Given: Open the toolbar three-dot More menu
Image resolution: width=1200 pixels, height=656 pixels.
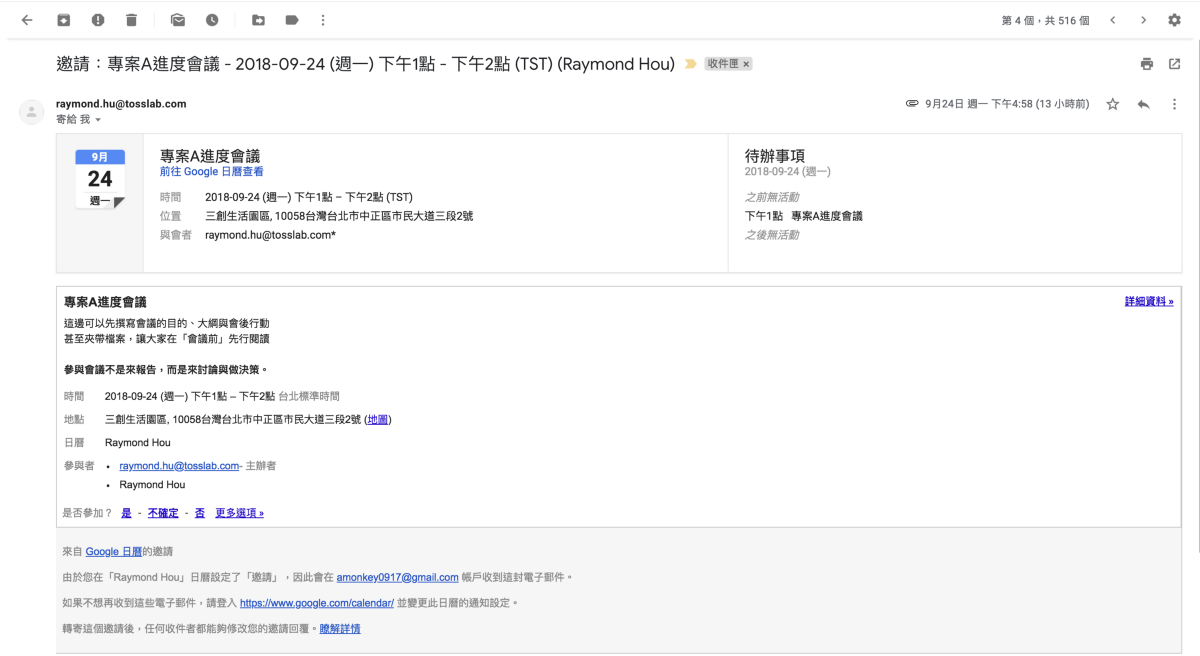Looking at the screenshot, I should pyautogui.click(x=322, y=20).
